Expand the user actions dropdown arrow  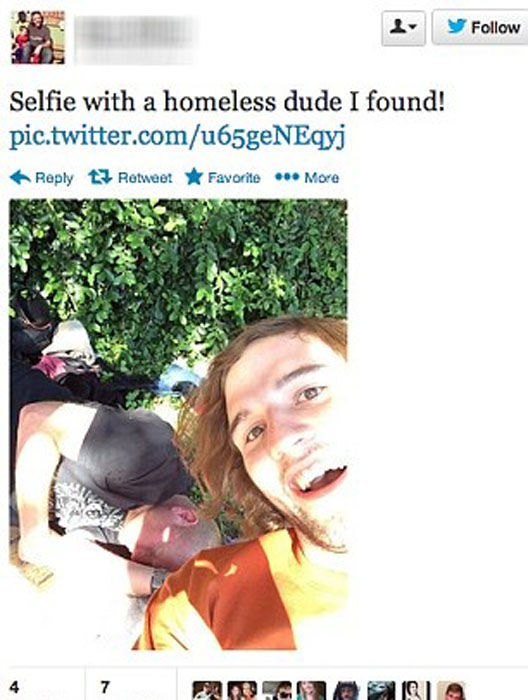click(413, 27)
